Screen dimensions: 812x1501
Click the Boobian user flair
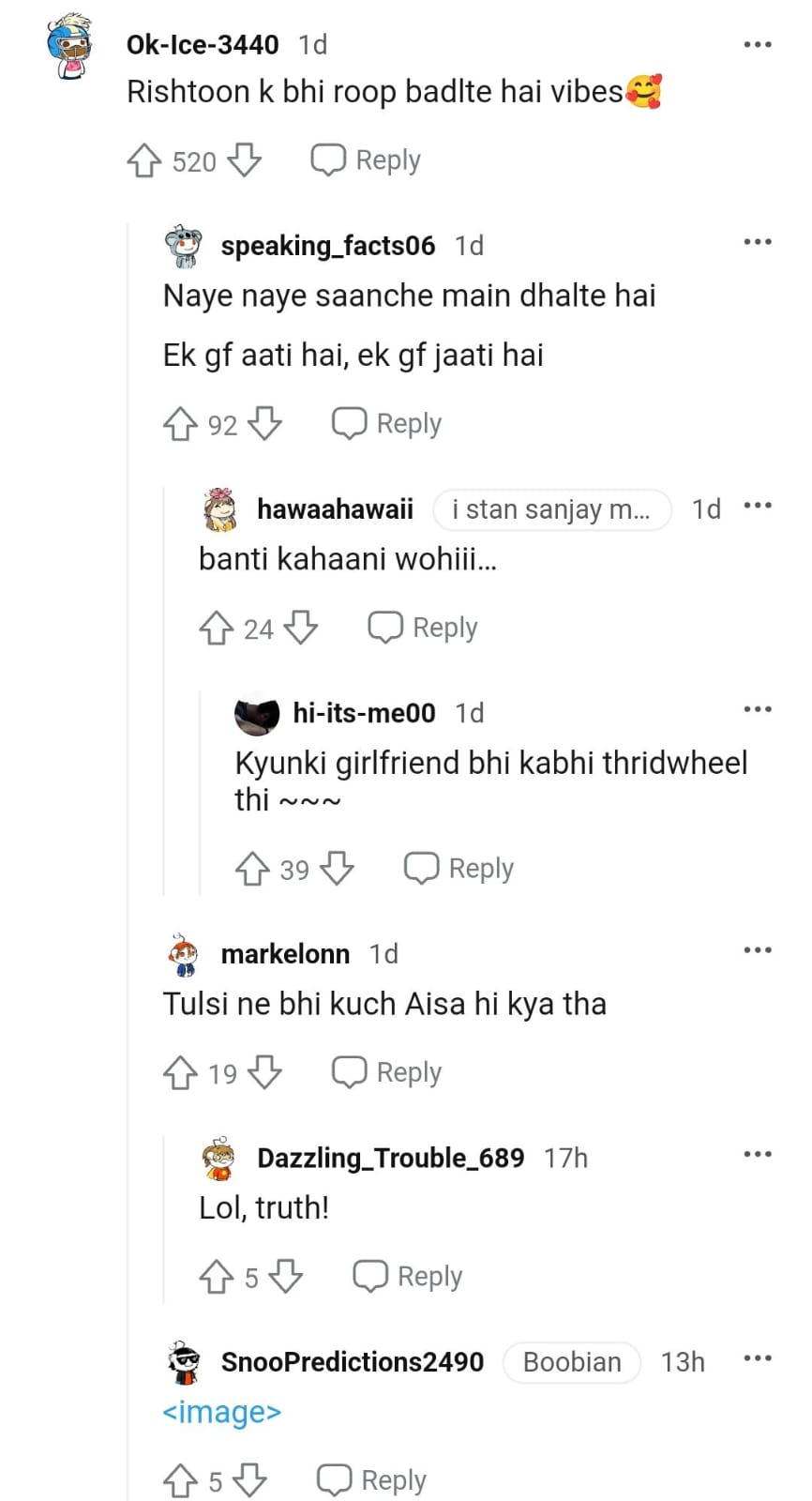pos(572,1362)
